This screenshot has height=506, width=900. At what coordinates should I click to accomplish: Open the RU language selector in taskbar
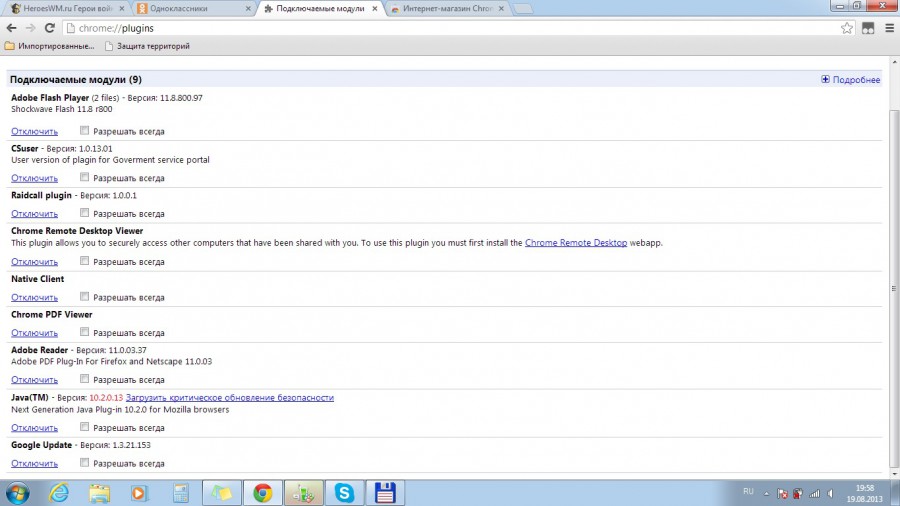(x=748, y=492)
